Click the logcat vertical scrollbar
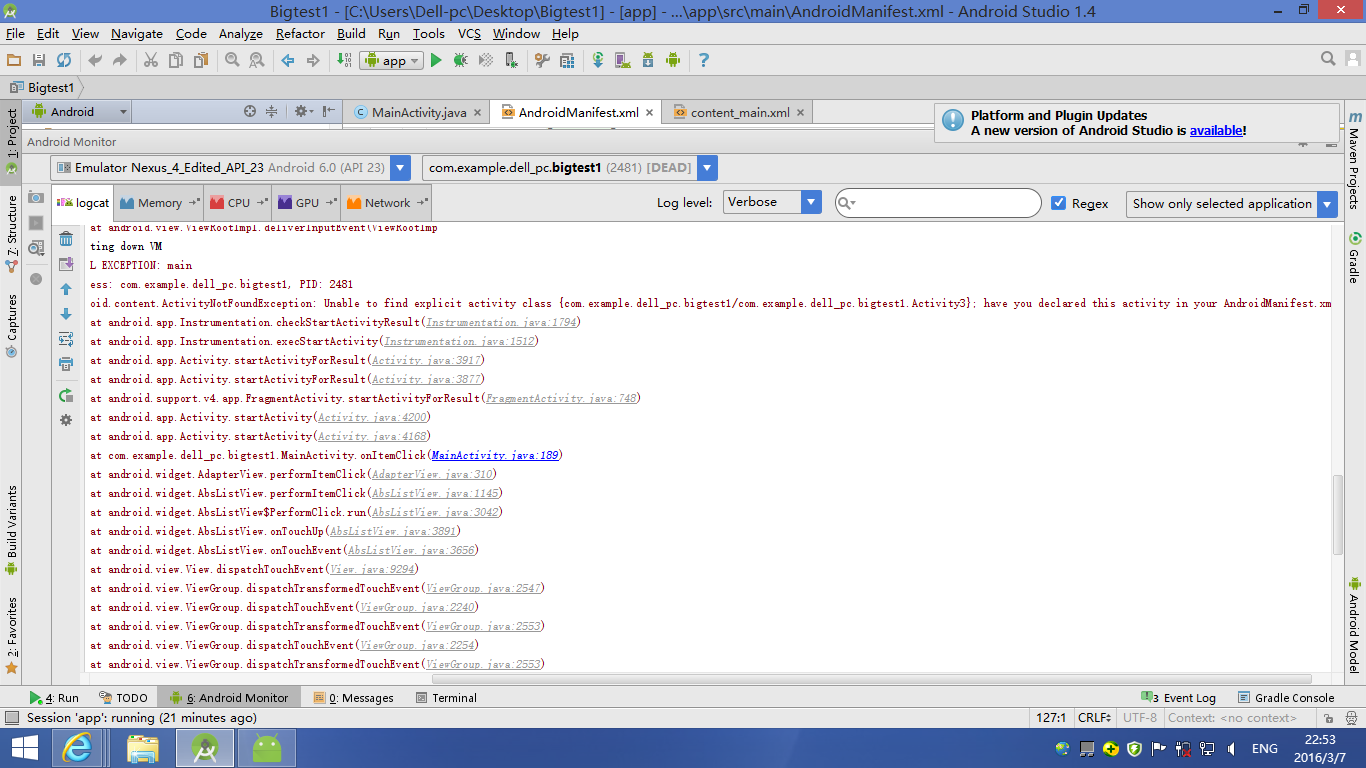This screenshot has height=768, width=1366. tap(1338, 515)
